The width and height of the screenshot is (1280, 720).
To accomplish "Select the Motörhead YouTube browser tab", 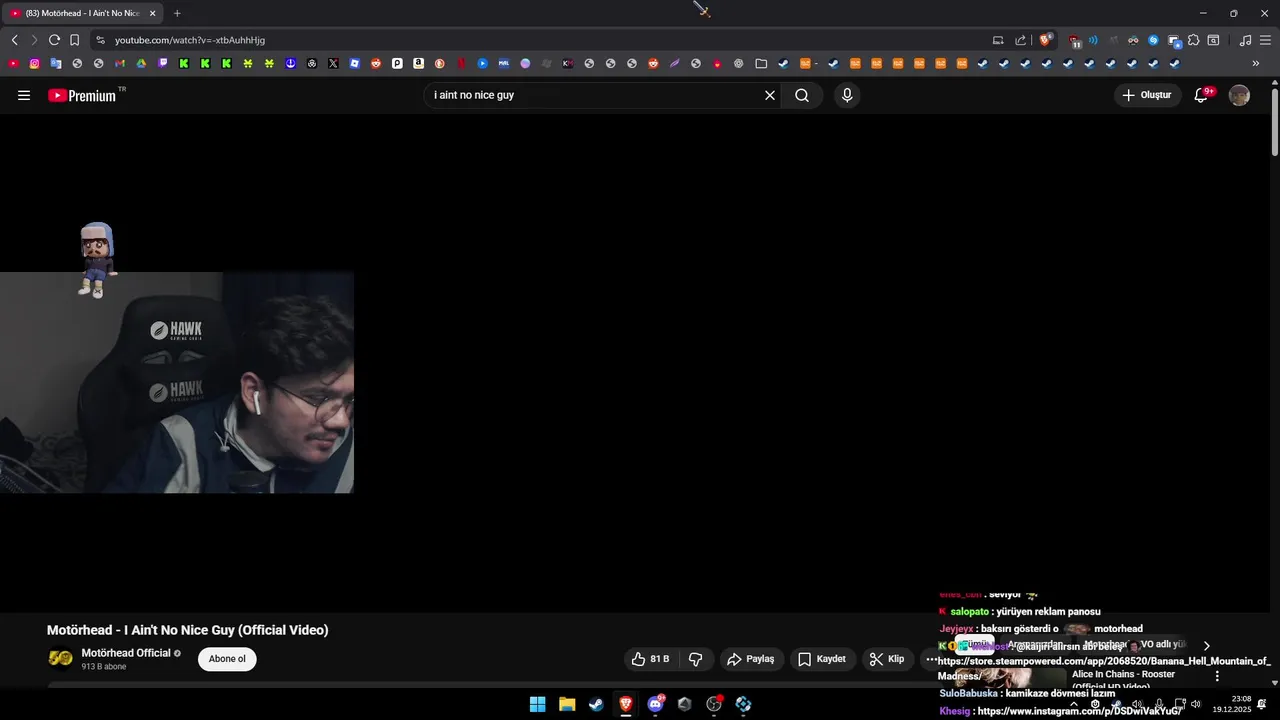I will [x=80, y=13].
